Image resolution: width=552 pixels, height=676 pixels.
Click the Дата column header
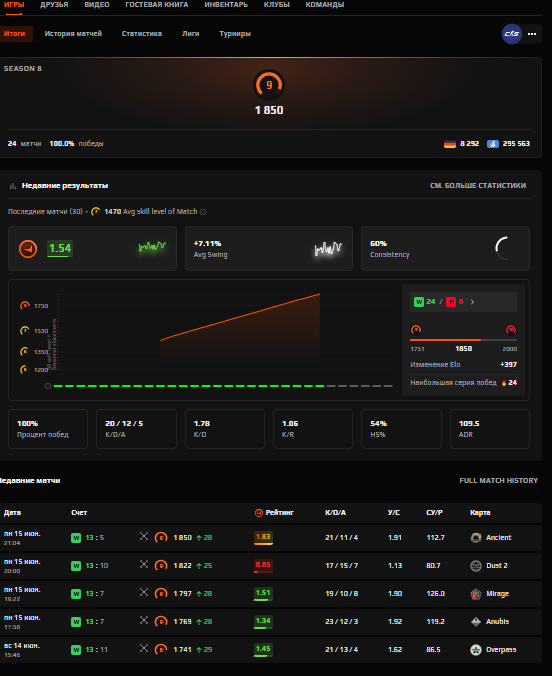(x=13, y=513)
